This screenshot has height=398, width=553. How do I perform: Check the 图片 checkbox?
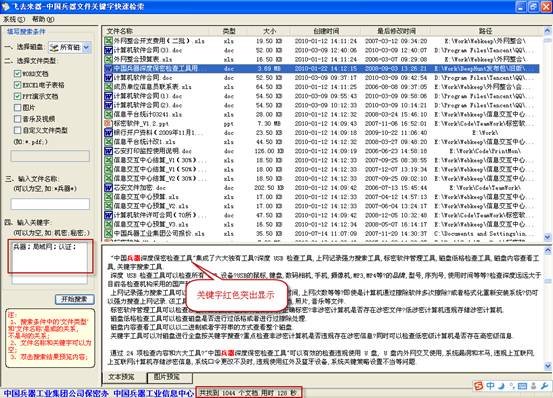click(x=18, y=107)
